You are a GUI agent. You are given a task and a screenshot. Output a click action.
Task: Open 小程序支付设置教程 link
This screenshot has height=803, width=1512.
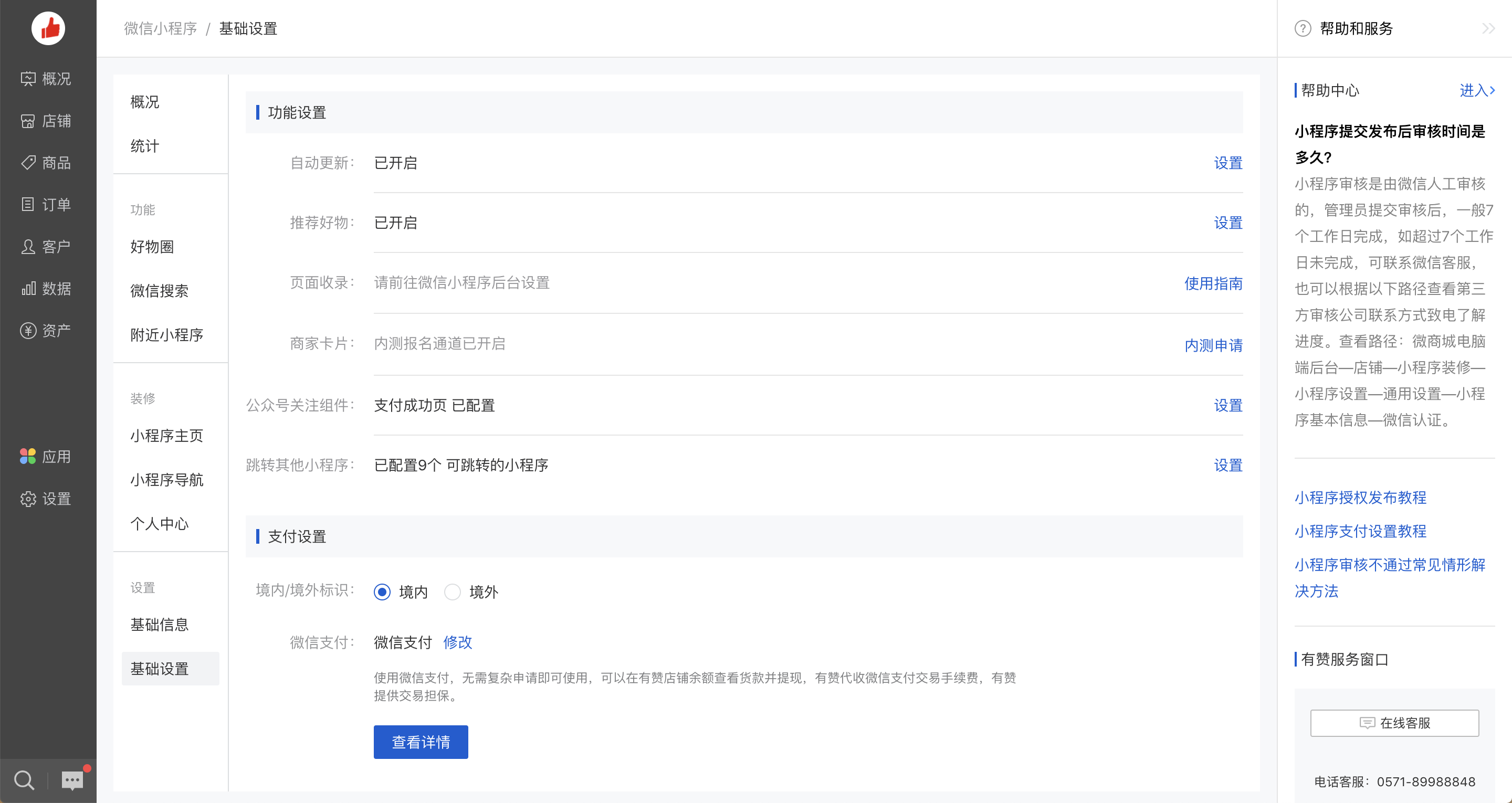(x=1361, y=531)
